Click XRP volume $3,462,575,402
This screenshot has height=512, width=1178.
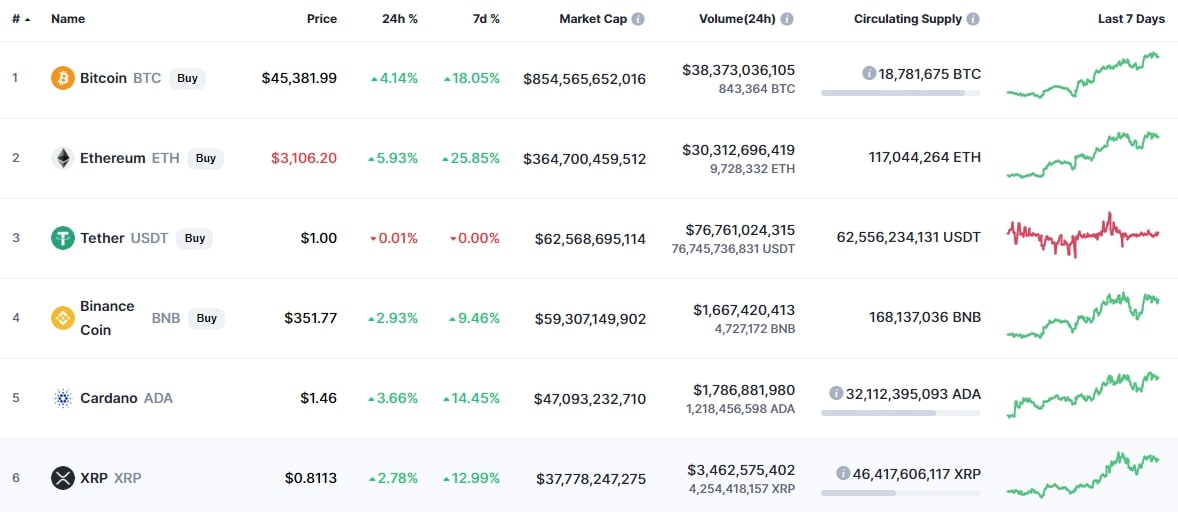(x=741, y=470)
